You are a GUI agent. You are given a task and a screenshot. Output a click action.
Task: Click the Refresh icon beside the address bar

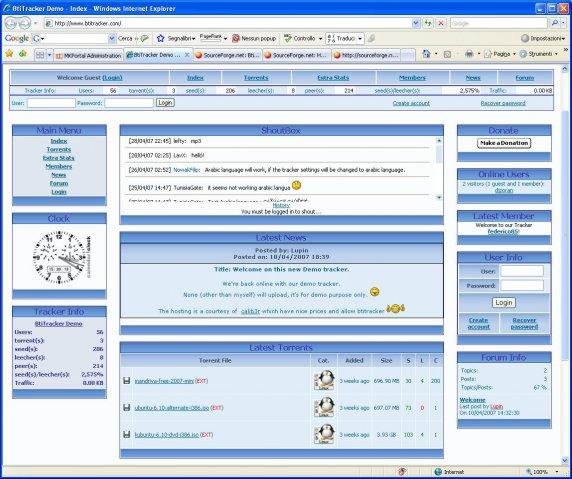coord(428,23)
